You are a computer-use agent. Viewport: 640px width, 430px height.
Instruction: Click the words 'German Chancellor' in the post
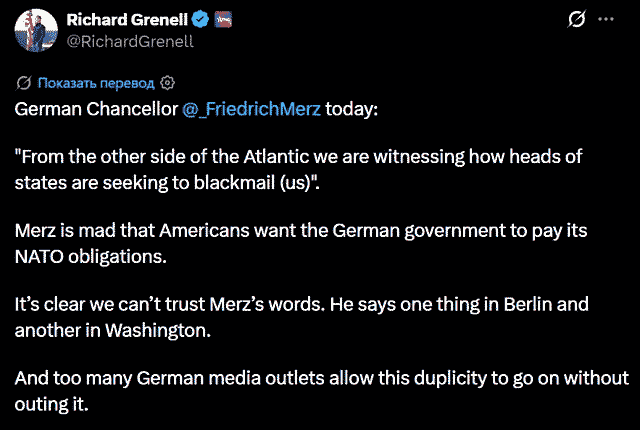pos(96,109)
